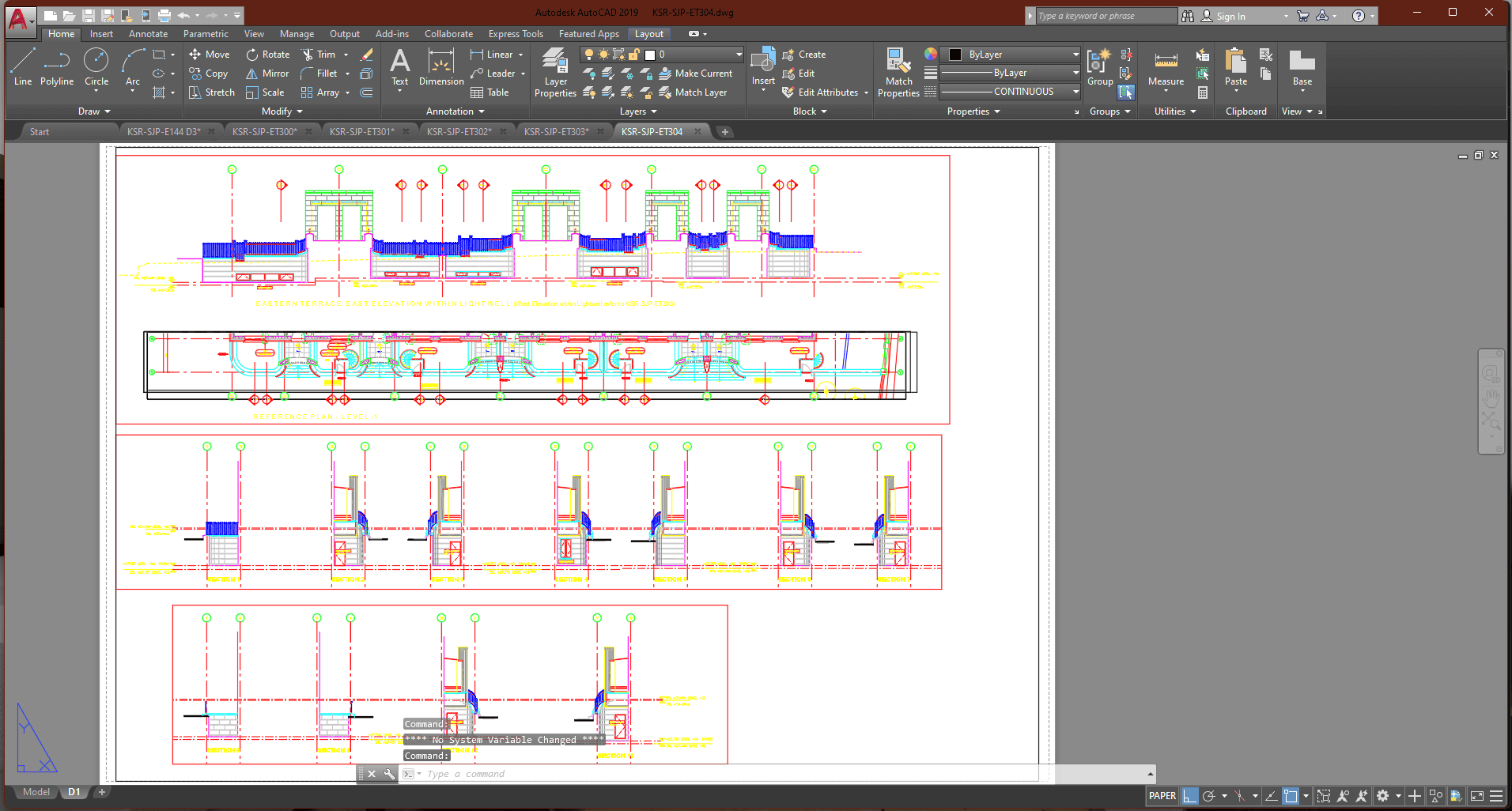Open the layer name dropdown
The image size is (1512, 811).
coord(739,55)
